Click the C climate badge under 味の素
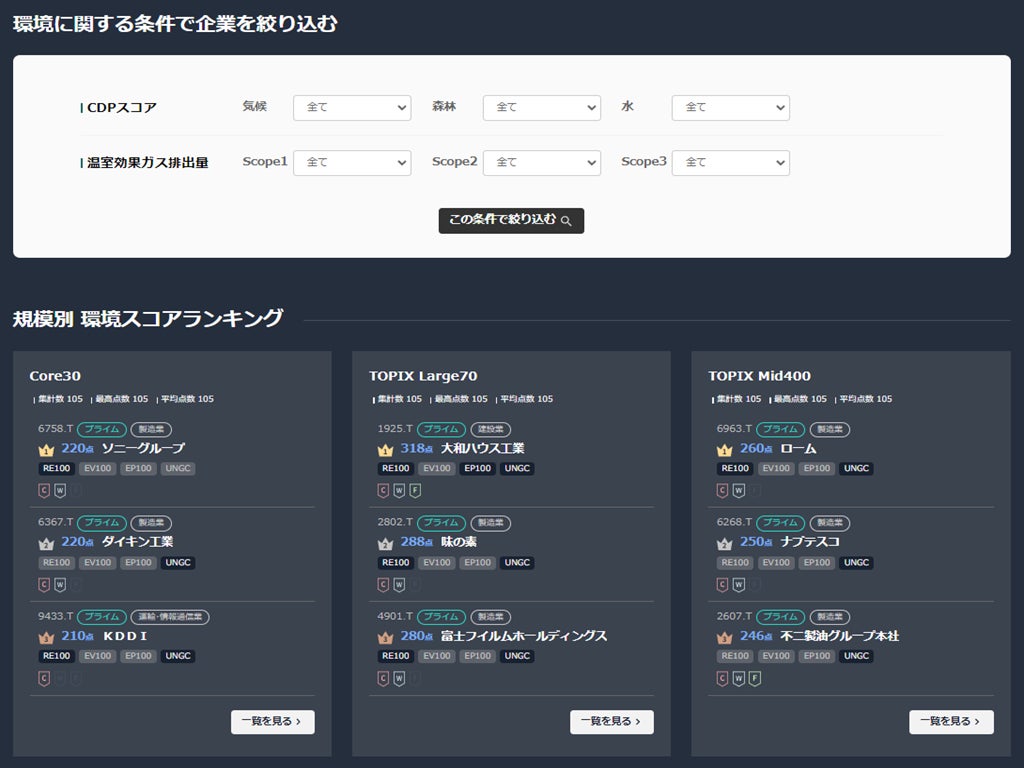This screenshot has width=1024, height=768. point(383,584)
